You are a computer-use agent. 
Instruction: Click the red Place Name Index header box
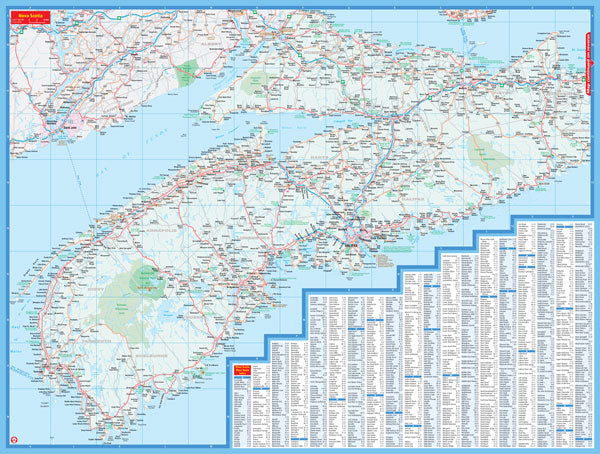242,370
